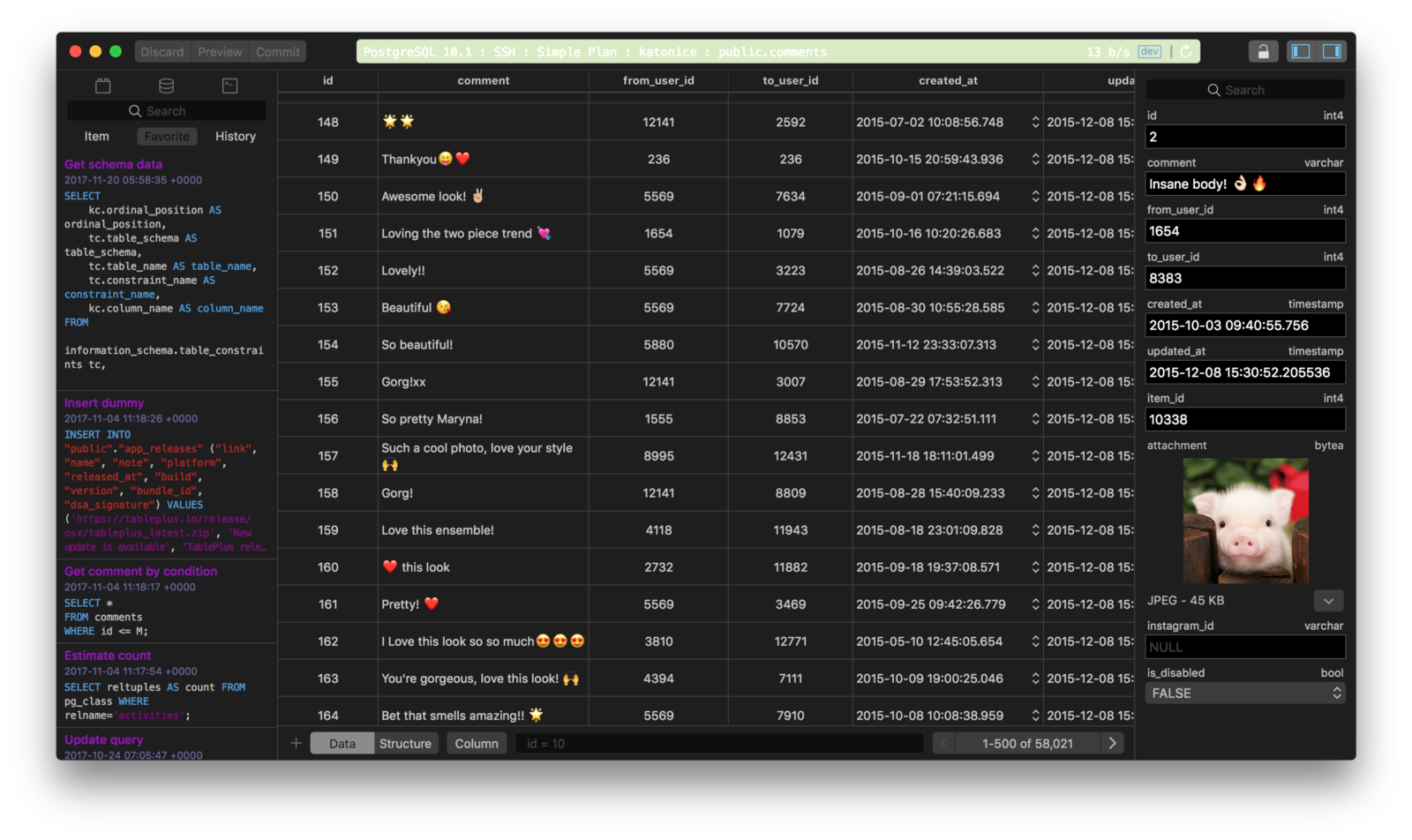Click the comment column header
The height and width of the screenshot is (840, 1412).
[483, 80]
